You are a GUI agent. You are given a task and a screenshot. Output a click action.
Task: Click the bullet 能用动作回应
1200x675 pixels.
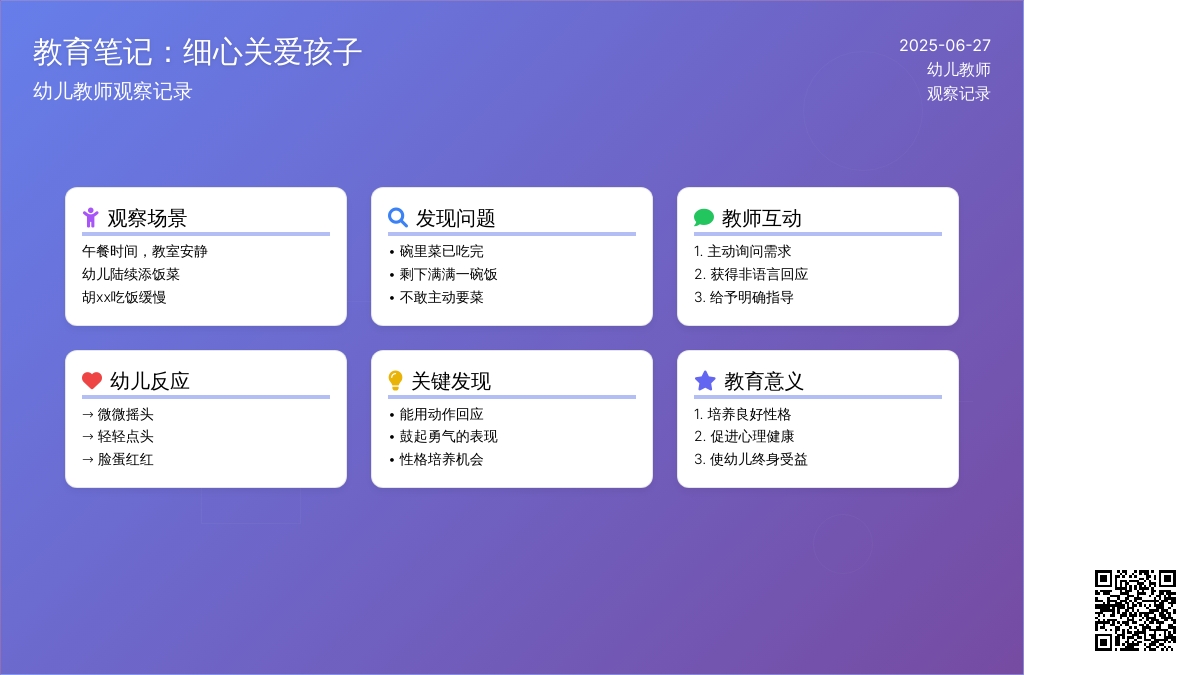[436, 414]
